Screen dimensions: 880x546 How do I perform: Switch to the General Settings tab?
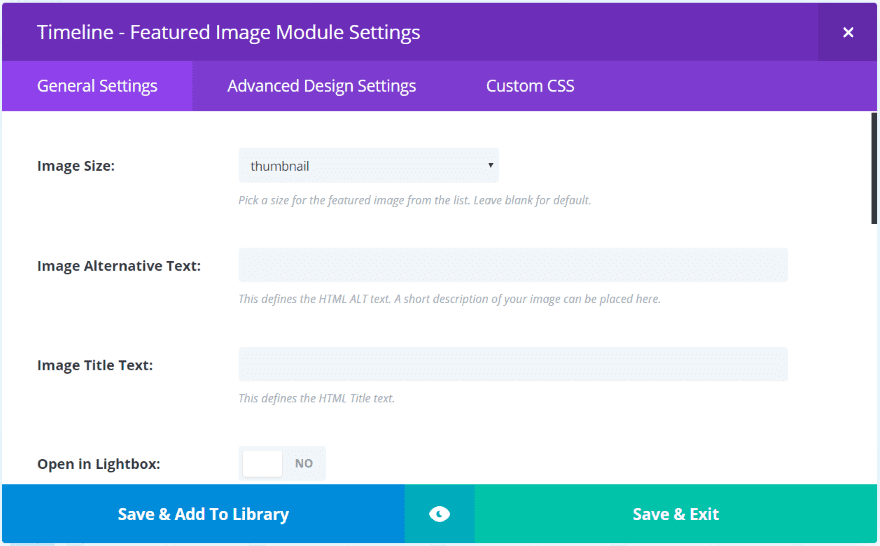click(97, 86)
